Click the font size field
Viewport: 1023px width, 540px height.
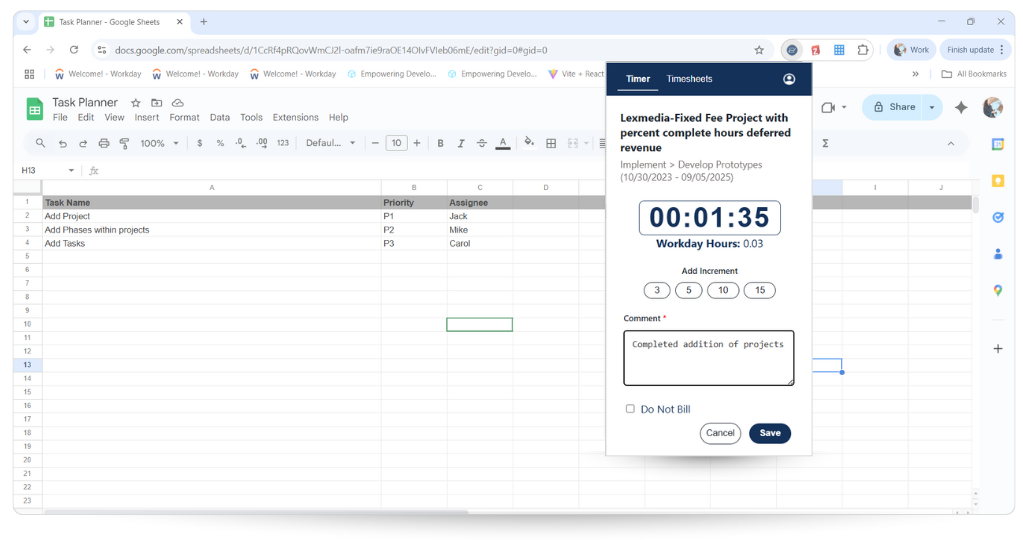(396, 143)
